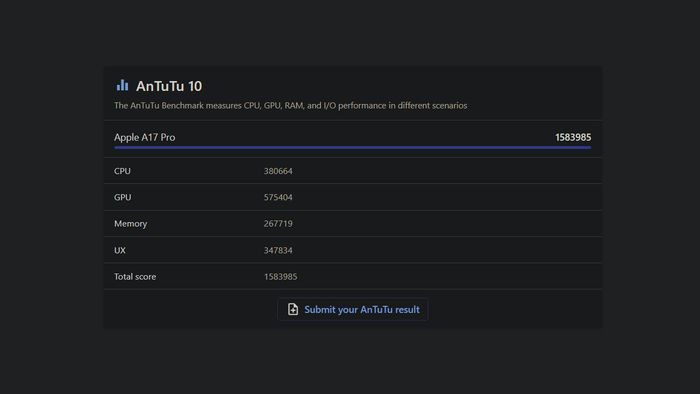The height and width of the screenshot is (394, 700).
Task: Click the blue Apple A17 Pro score bar
Action: tap(353, 147)
